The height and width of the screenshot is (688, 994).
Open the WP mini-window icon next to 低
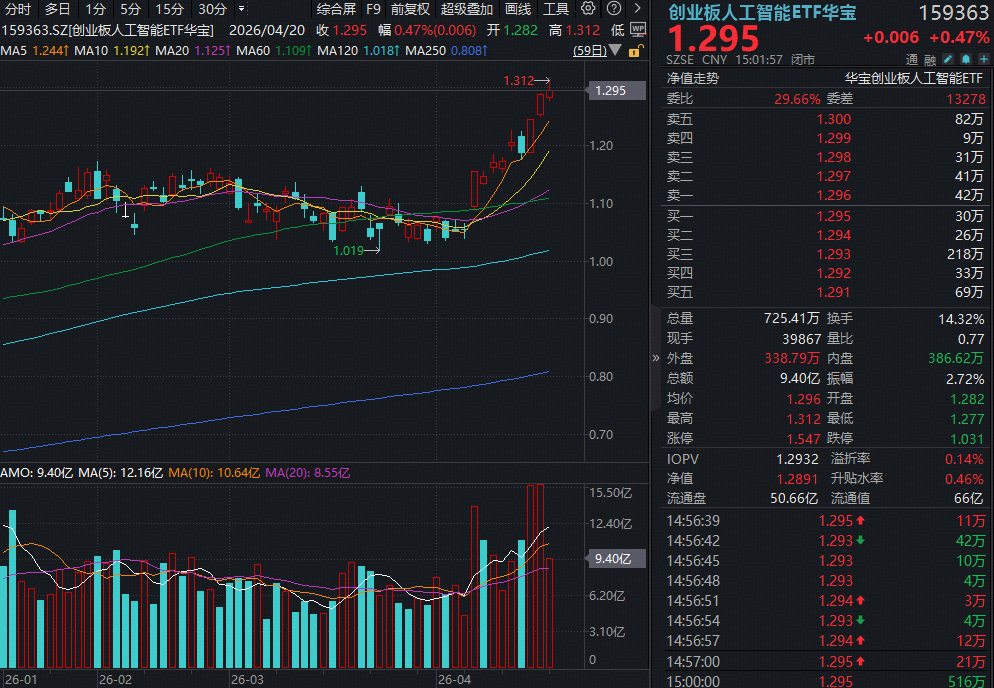637,30
